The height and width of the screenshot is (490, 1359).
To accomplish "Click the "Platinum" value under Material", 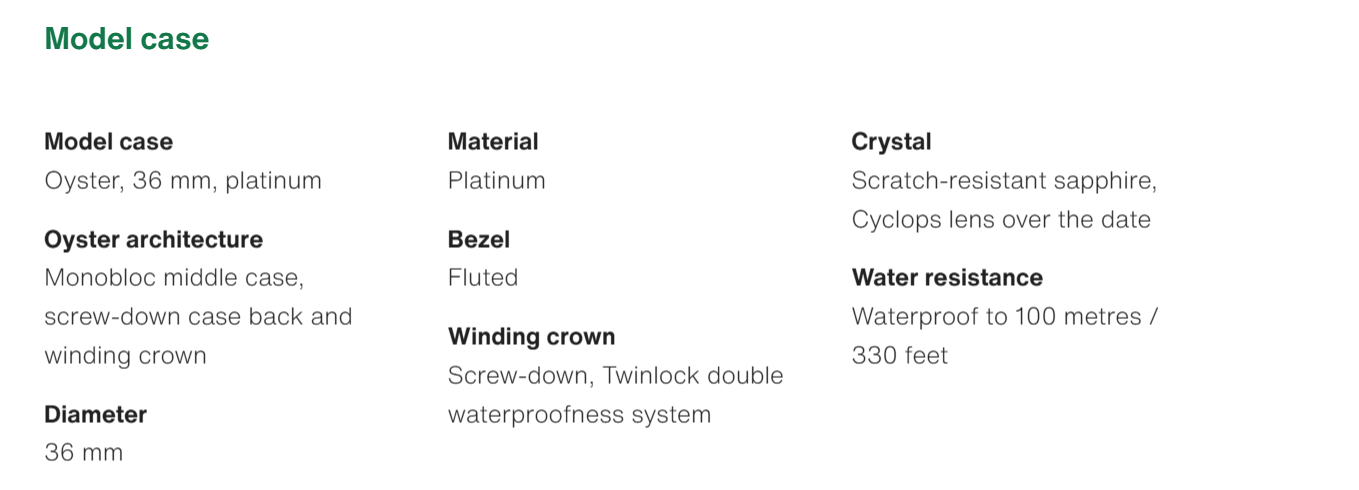I will [x=496, y=181].
